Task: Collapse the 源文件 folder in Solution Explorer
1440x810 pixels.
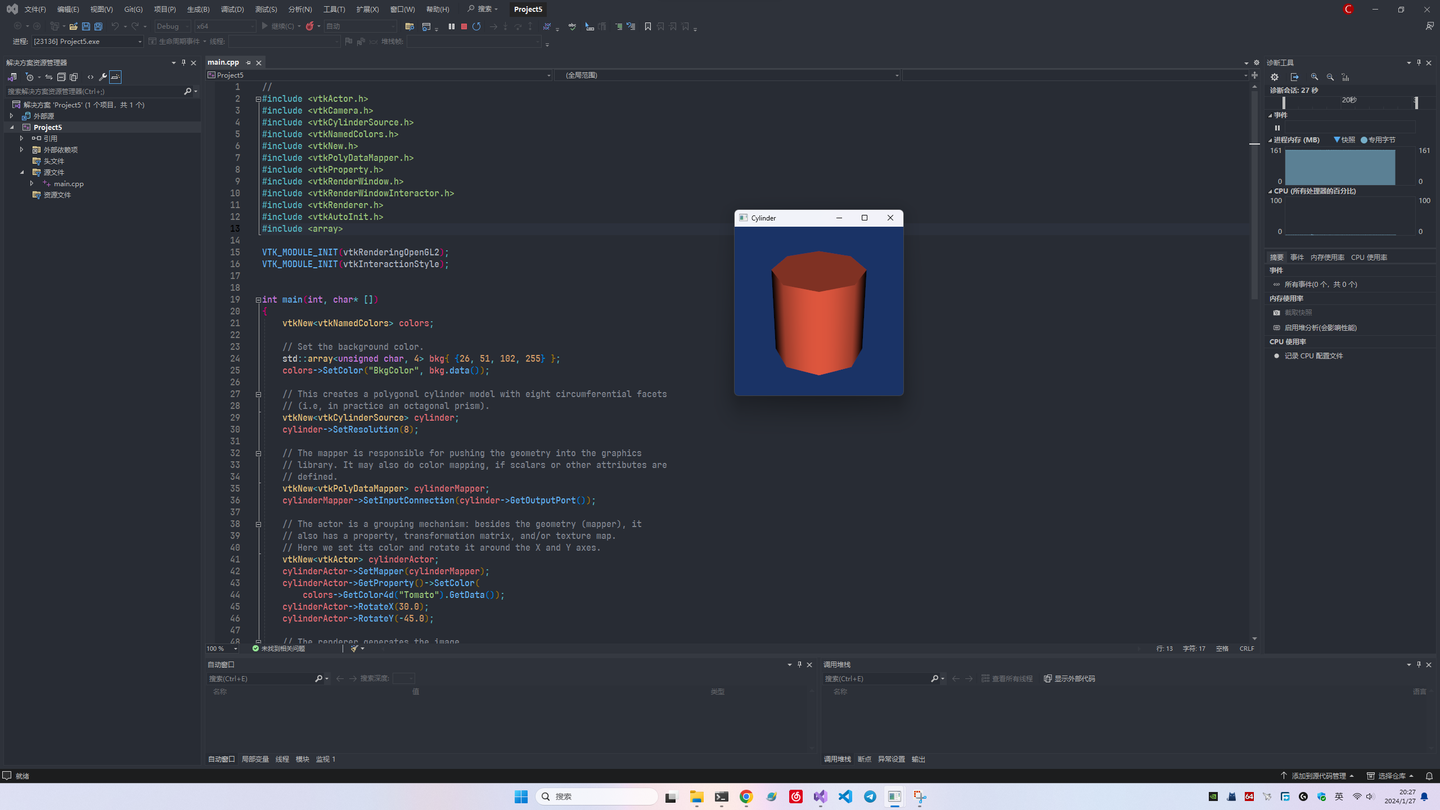Action: [22, 173]
